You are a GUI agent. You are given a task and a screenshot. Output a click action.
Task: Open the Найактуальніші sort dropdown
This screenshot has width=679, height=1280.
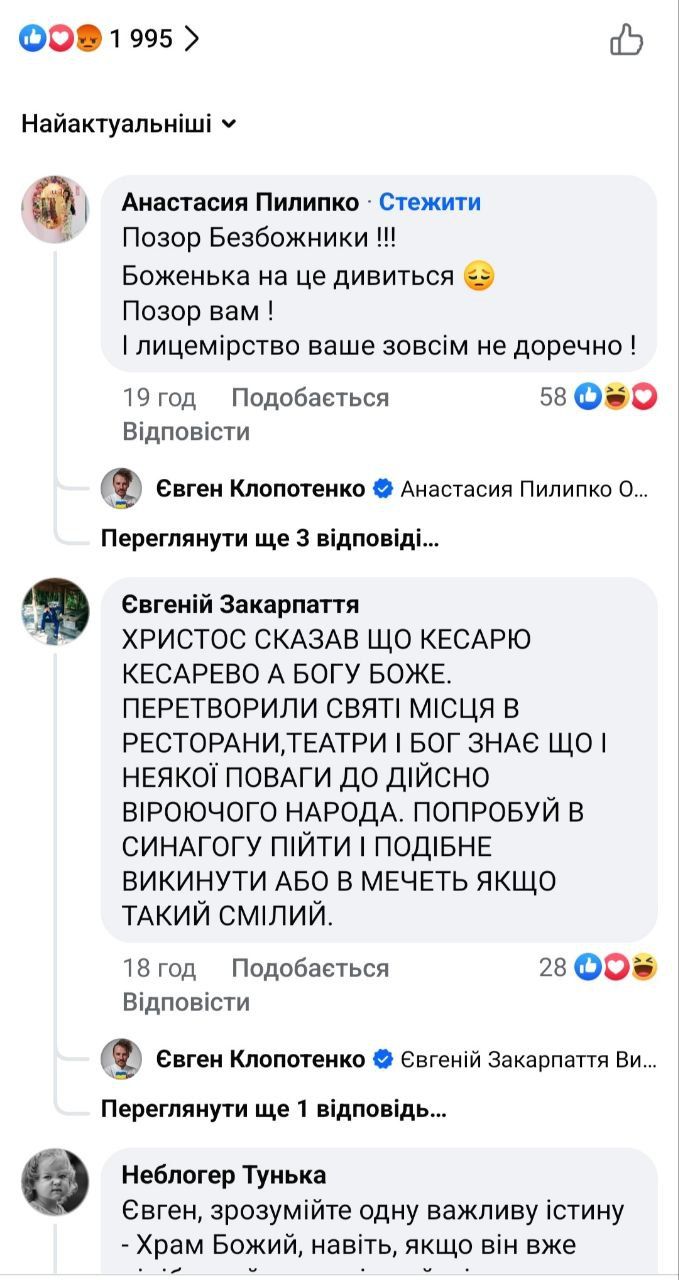click(x=129, y=125)
